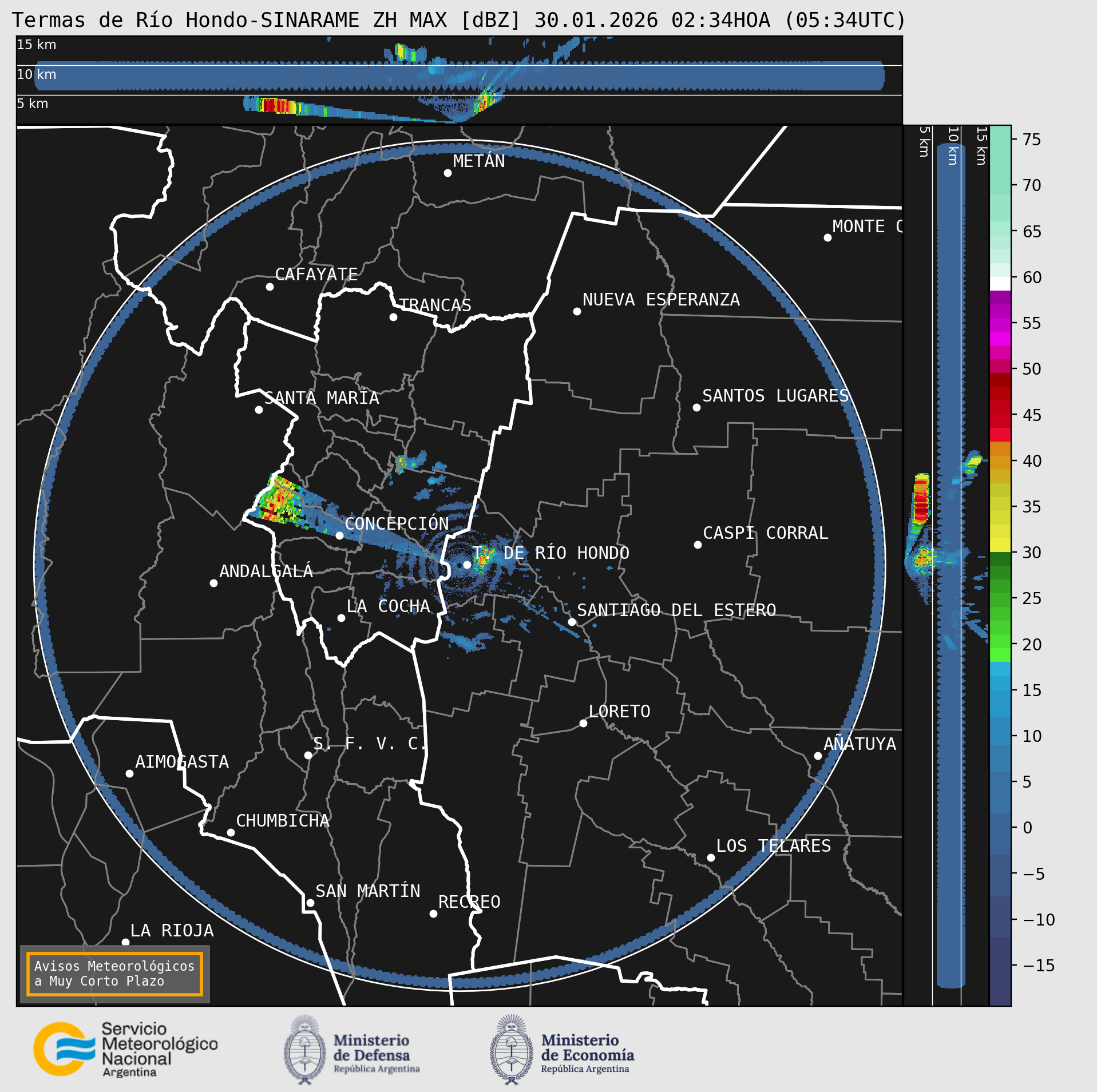Select the CAFAYATE city label
Viewport: 1097px width, 1092px height.
316,275
